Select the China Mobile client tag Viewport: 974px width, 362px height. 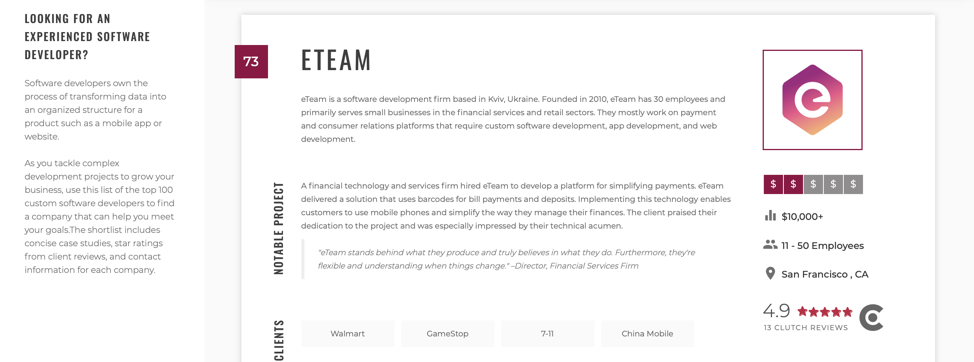point(647,333)
